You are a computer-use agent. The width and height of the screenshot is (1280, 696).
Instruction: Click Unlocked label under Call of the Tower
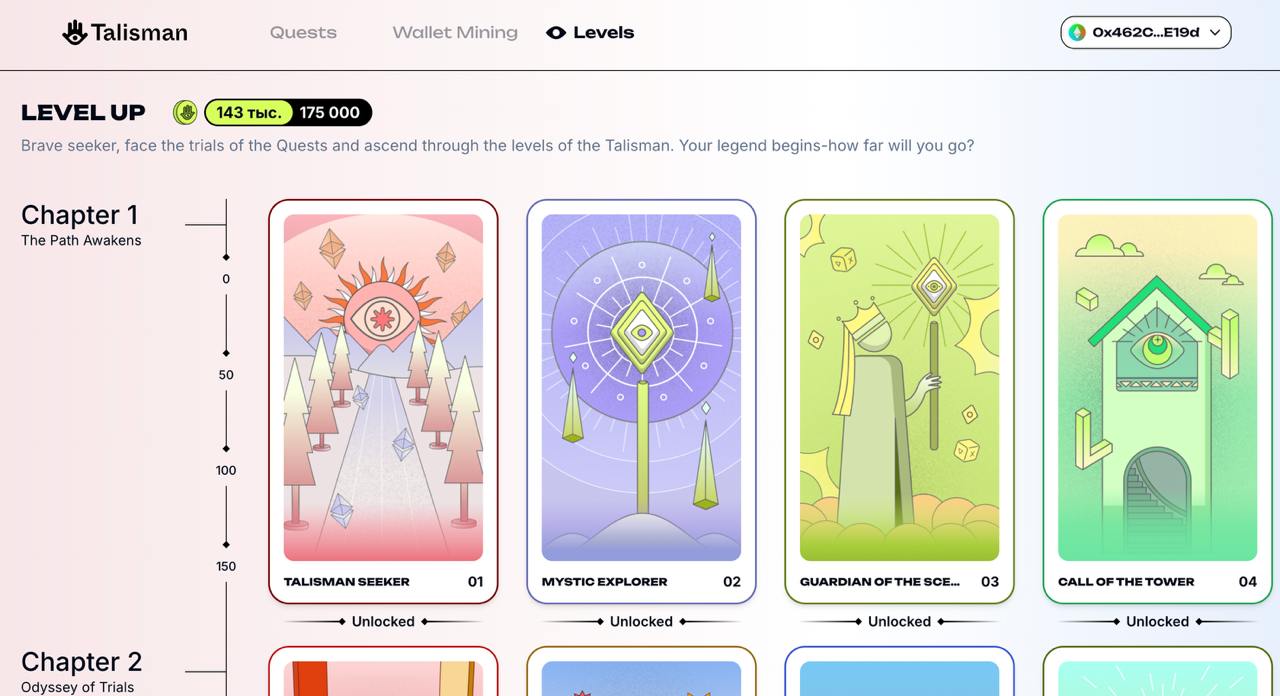1157,622
